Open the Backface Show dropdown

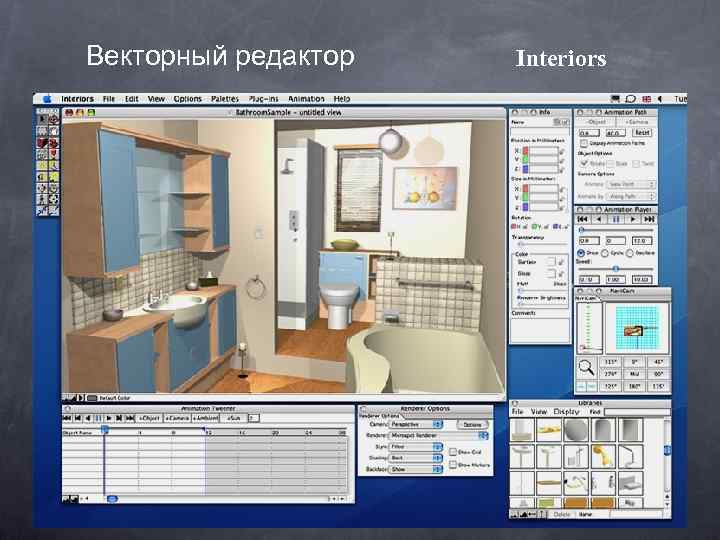coord(416,469)
